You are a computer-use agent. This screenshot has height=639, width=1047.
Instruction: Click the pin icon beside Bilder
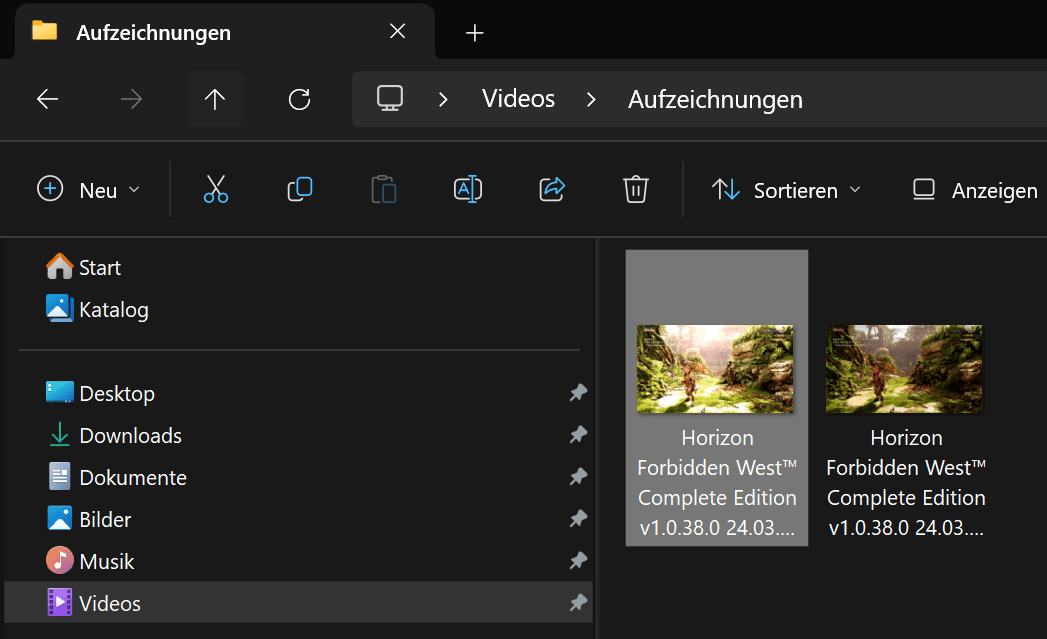[x=578, y=519]
